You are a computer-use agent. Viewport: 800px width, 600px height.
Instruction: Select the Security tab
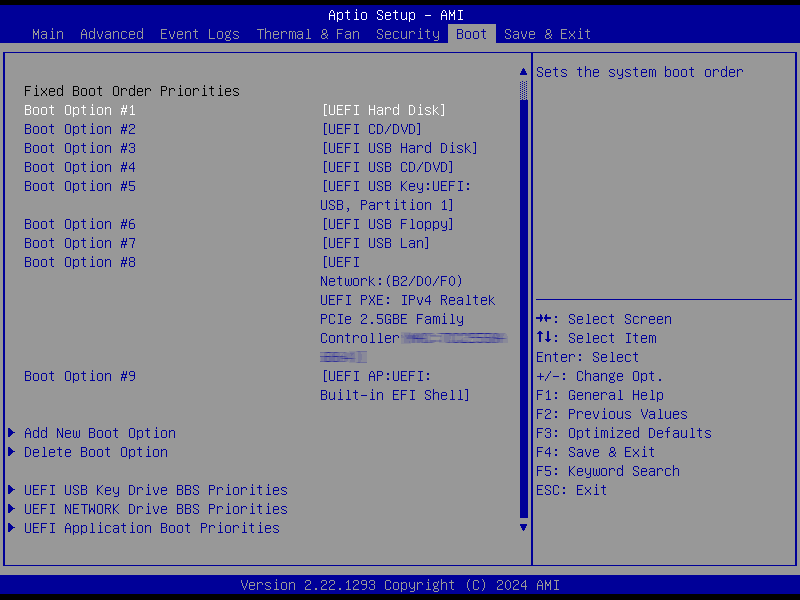point(408,34)
